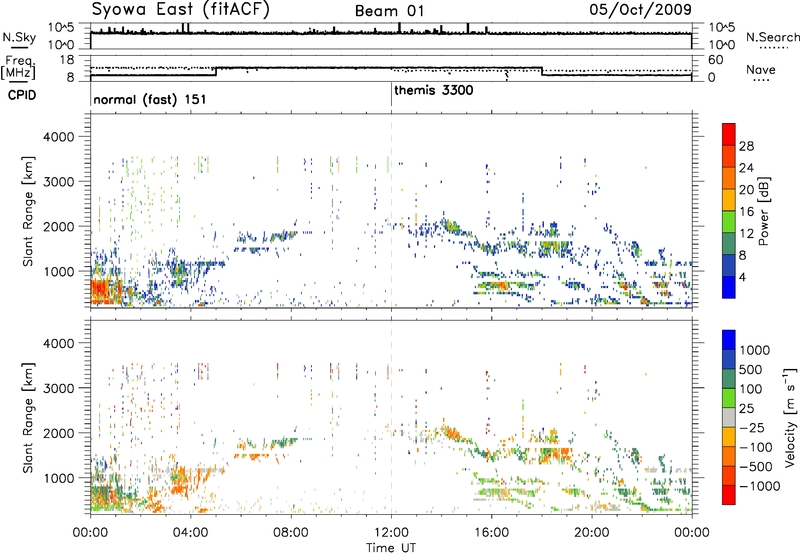Click the 'normal (fast) 151' CPID text
This screenshot has height=554, width=800.
[150, 99]
